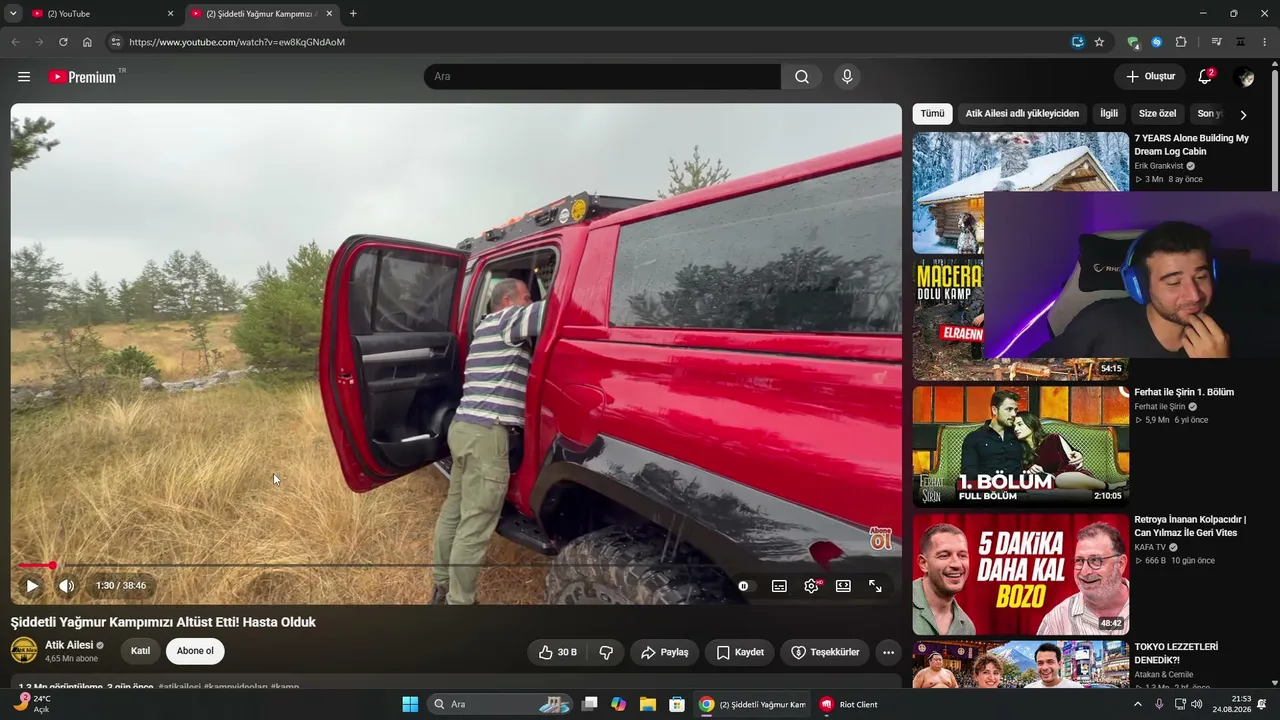This screenshot has height=720, width=1280.
Task: Open a new browser tab
Action: (x=353, y=14)
